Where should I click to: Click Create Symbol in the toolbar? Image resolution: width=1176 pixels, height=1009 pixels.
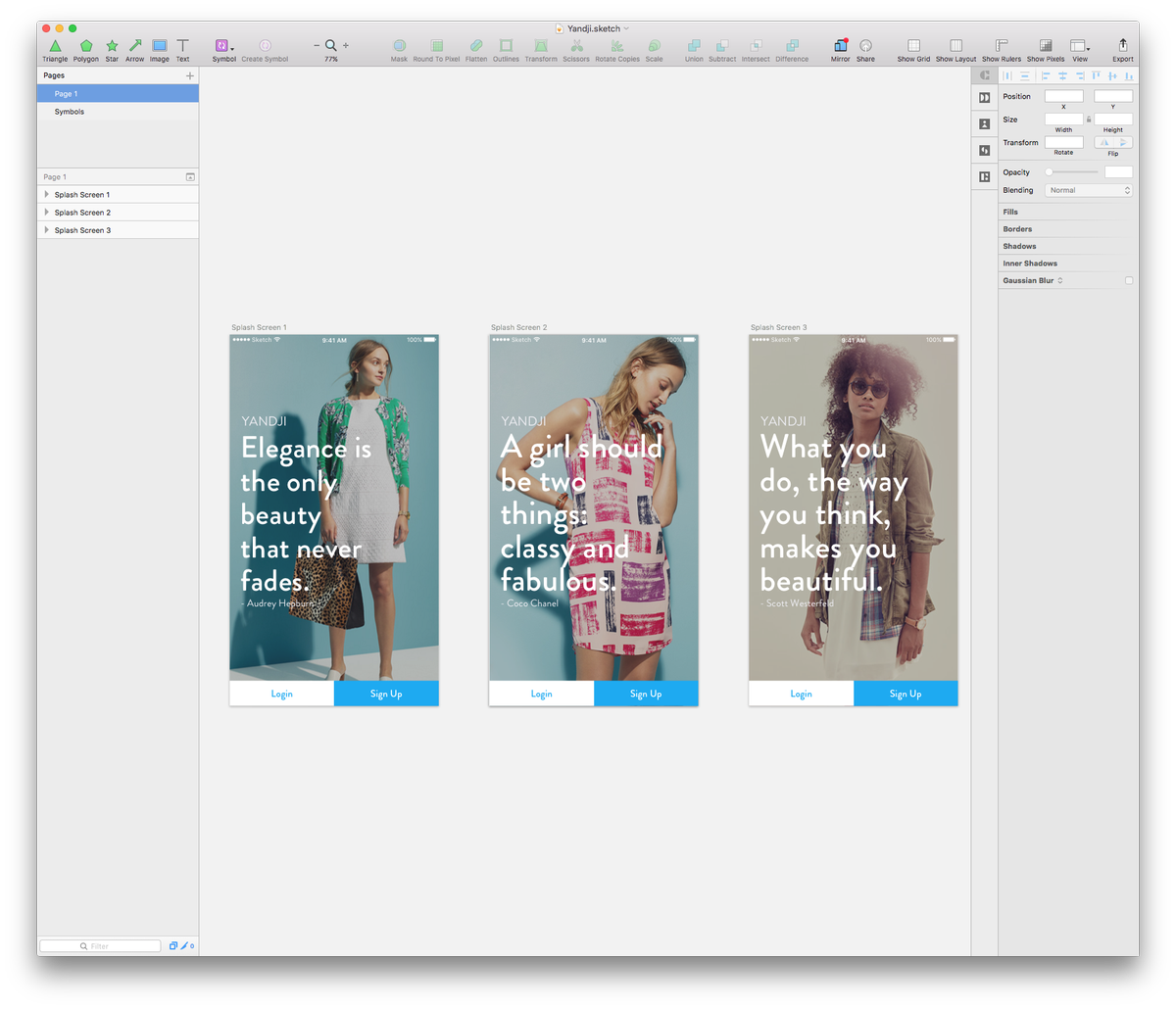tap(264, 45)
